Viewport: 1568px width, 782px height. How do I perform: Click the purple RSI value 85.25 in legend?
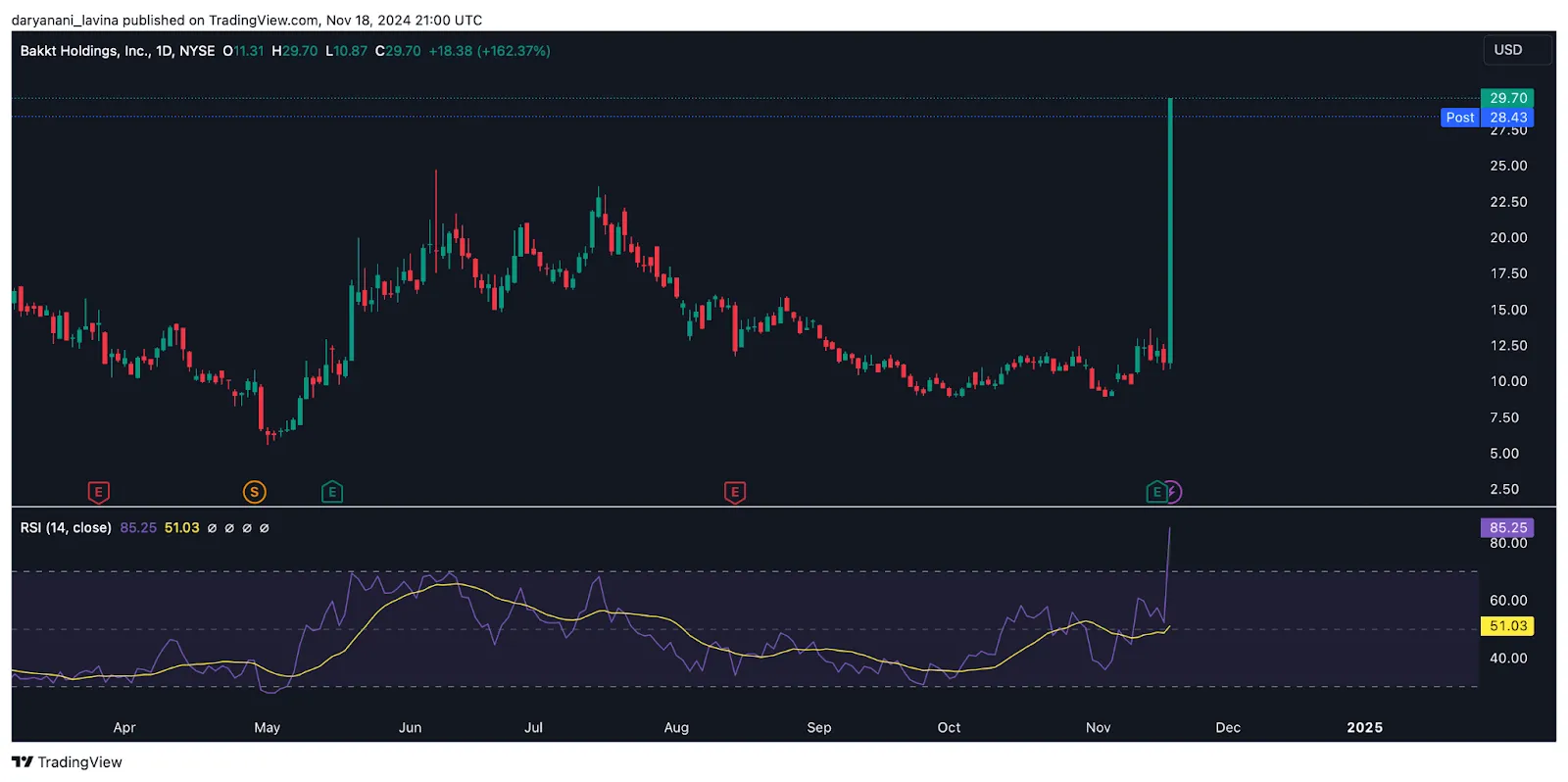pyautogui.click(x=138, y=528)
